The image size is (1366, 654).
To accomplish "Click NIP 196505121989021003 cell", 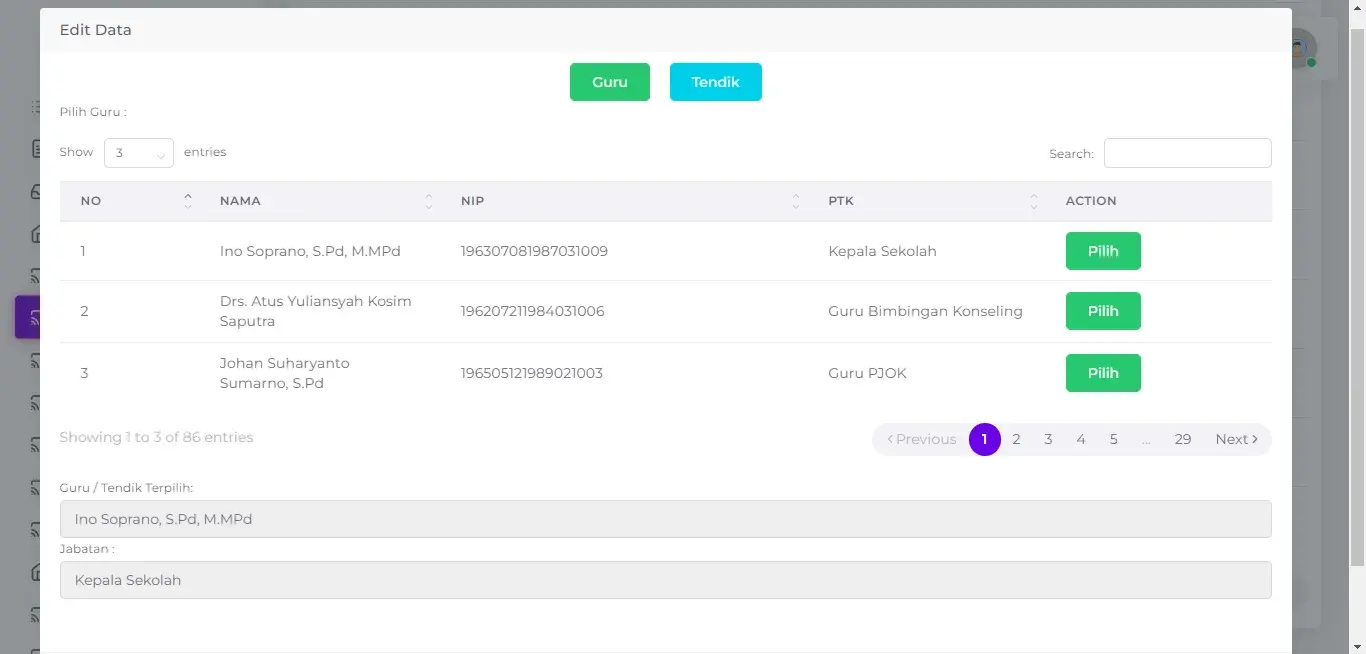I will (531, 373).
